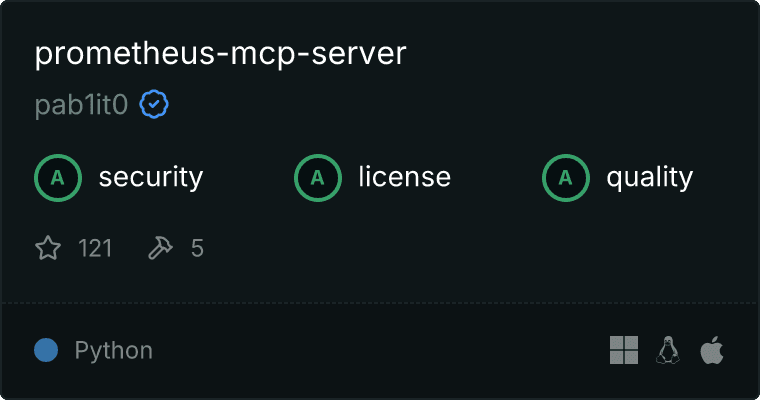
Task: Select the quality label text
Action: (x=650, y=178)
